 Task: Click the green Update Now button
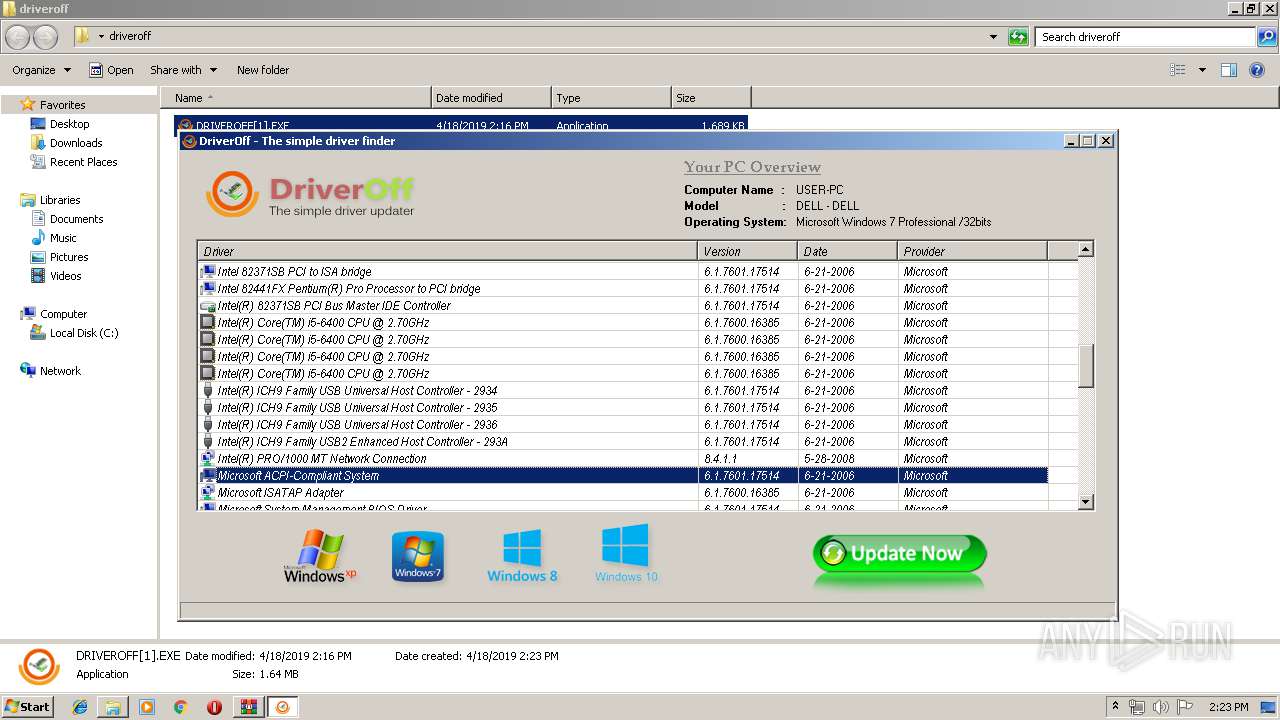point(900,554)
